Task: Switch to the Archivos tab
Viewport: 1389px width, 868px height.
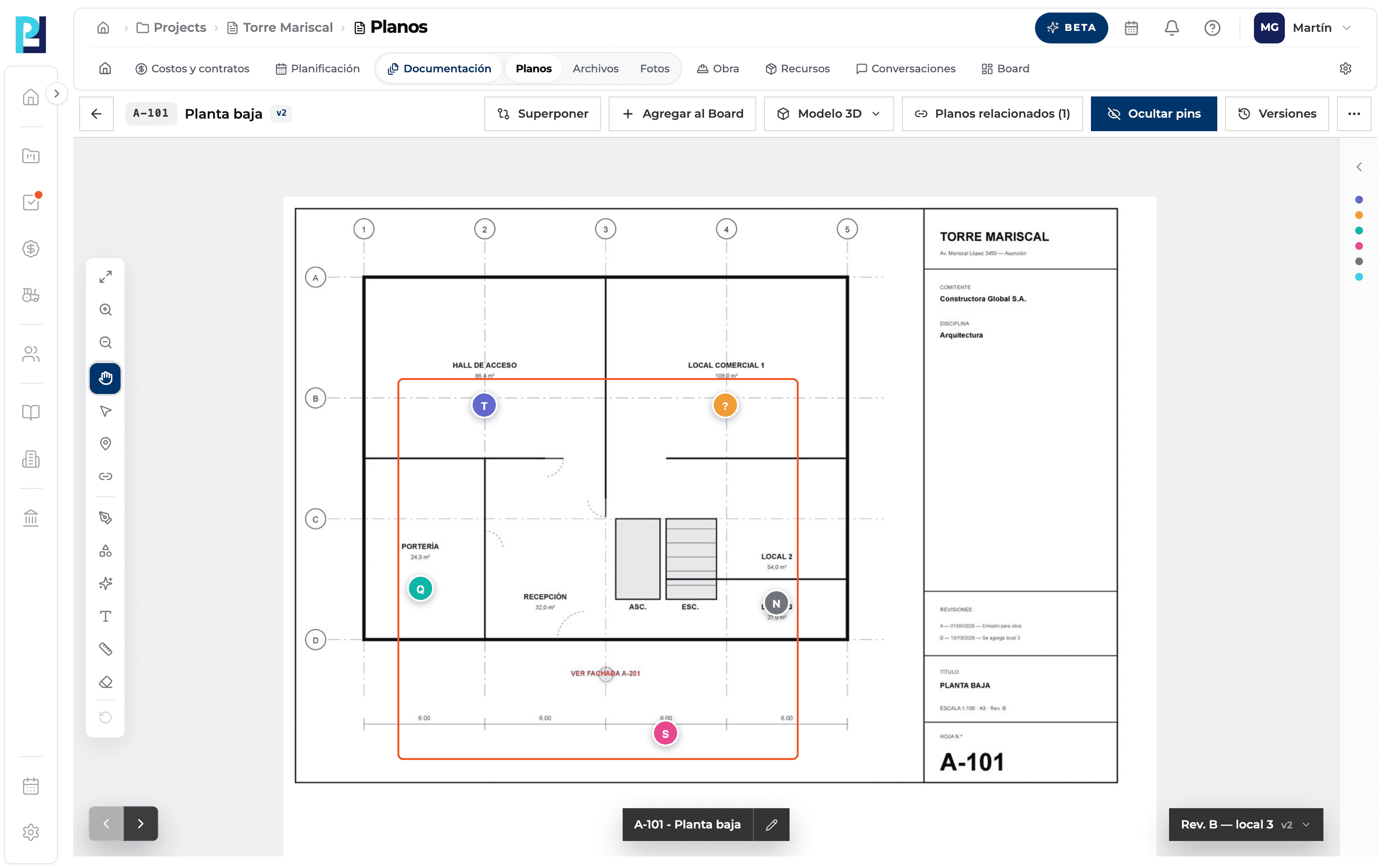Action: [x=595, y=68]
